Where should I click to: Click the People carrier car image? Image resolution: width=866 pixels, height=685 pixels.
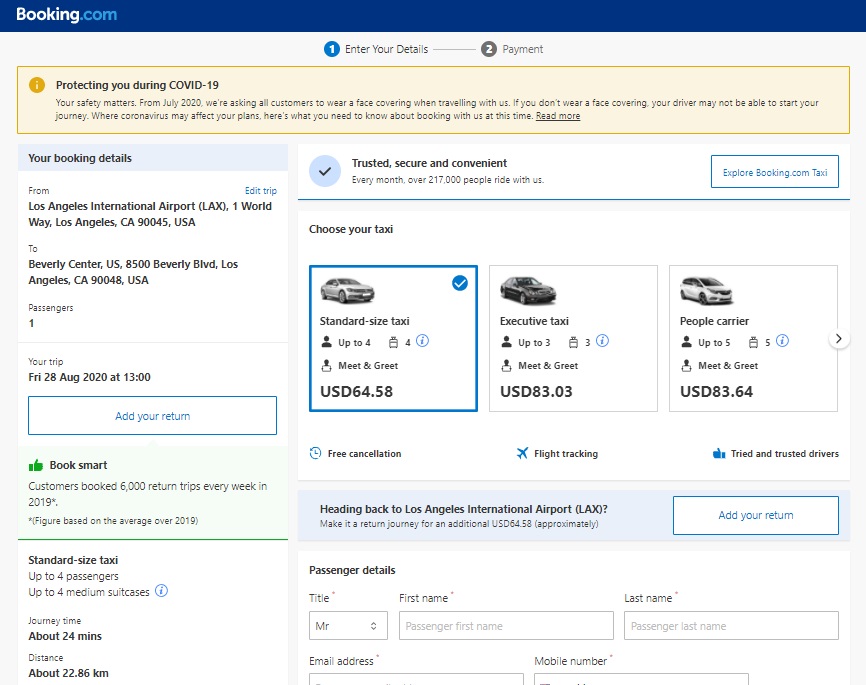[x=706, y=291]
